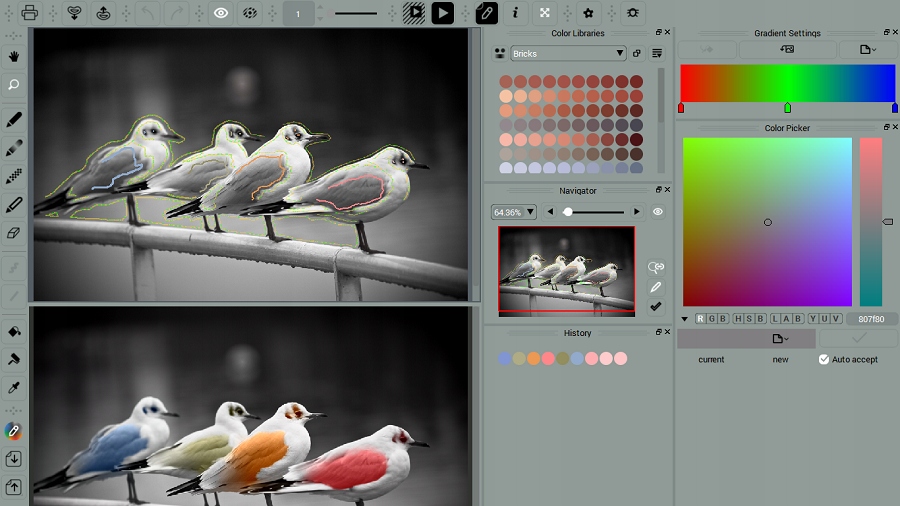900x506 pixels.
Task: Toggle the eye visibility icon in top toolbar
Action: pyautogui.click(x=220, y=13)
